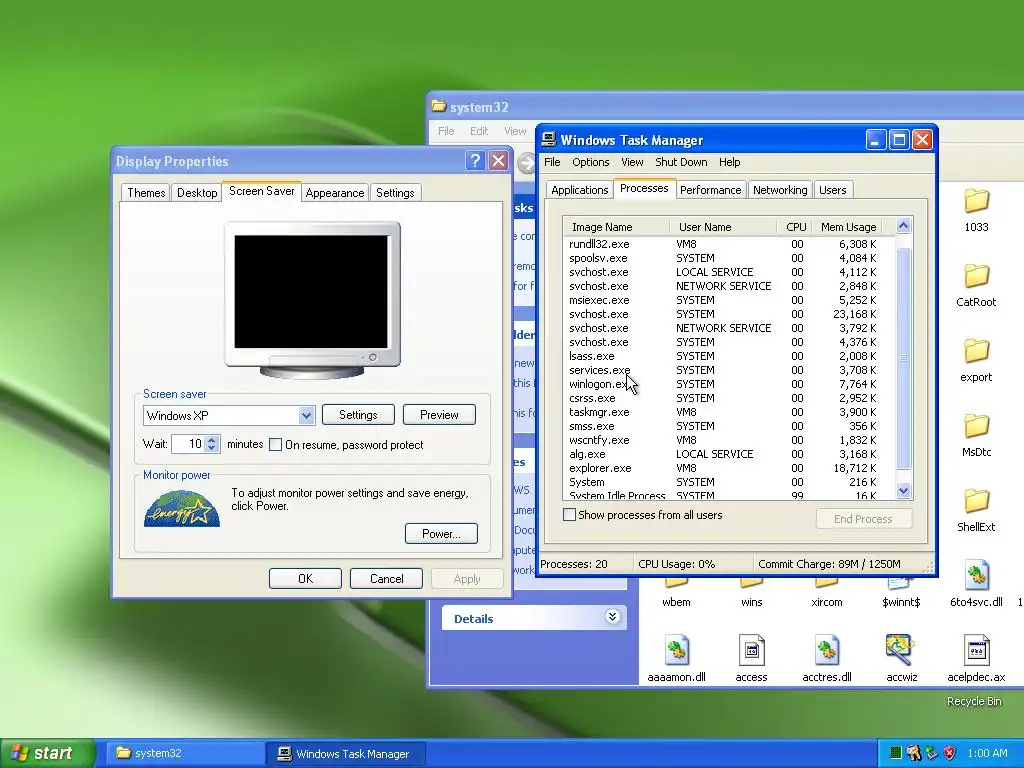1024x768 pixels.
Task: Check Show processes from all users
Action: pyautogui.click(x=569, y=515)
